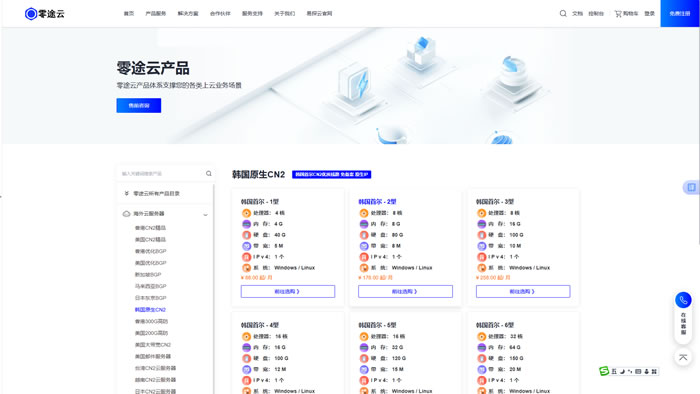Select 美国邮件服务器 in sidebar
This screenshot has height=394, width=700.
[153, 356]
